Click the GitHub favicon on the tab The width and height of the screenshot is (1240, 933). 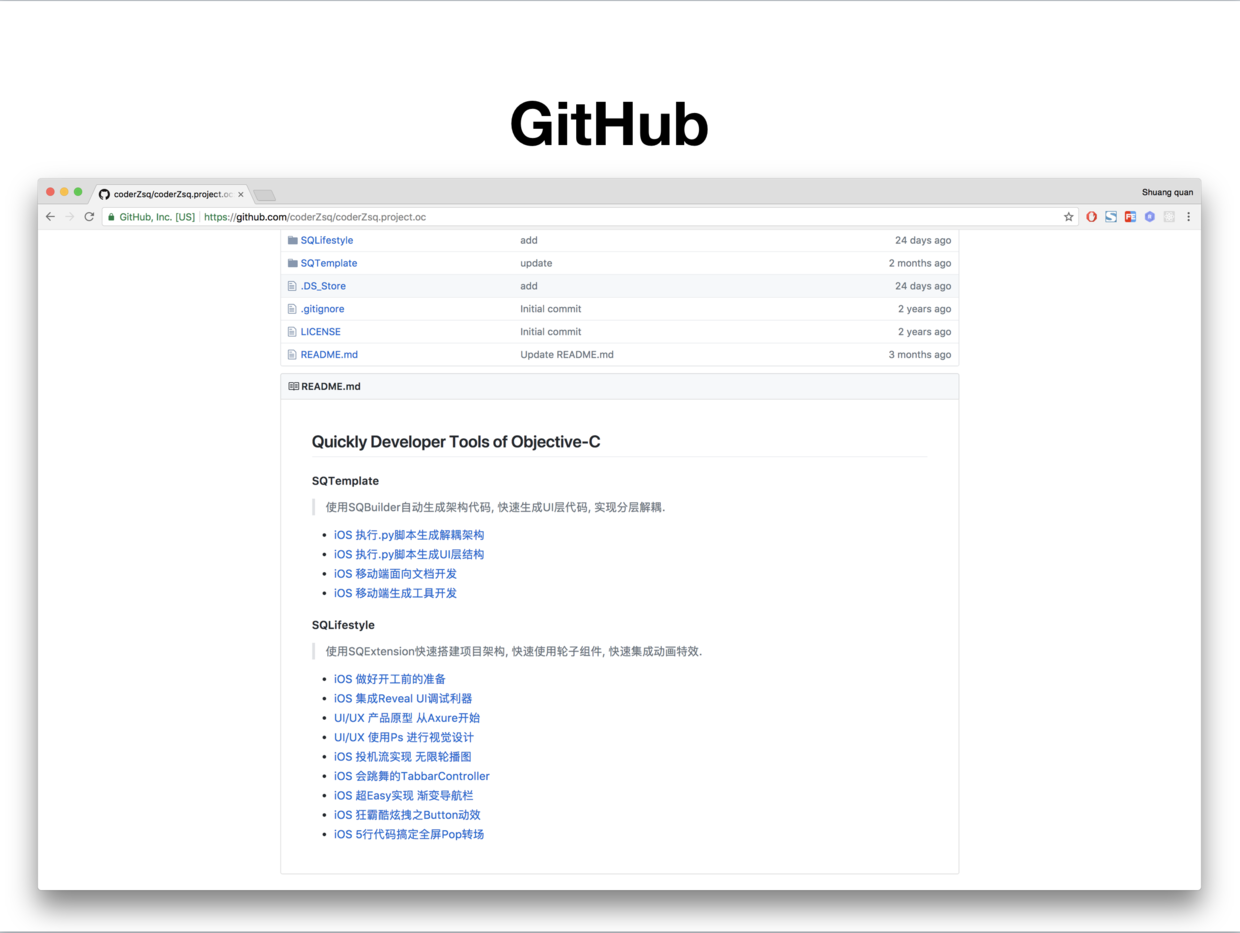click(104, 194)
